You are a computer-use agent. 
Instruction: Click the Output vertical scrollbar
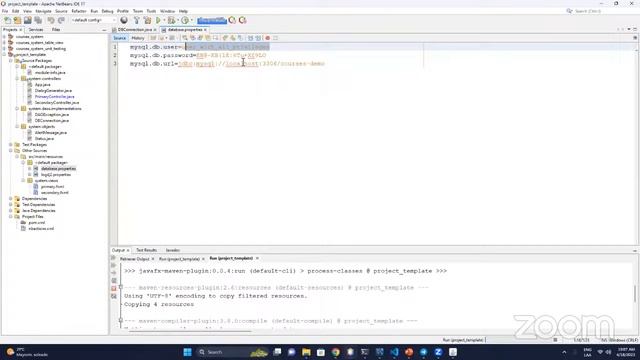click(635, 294)
